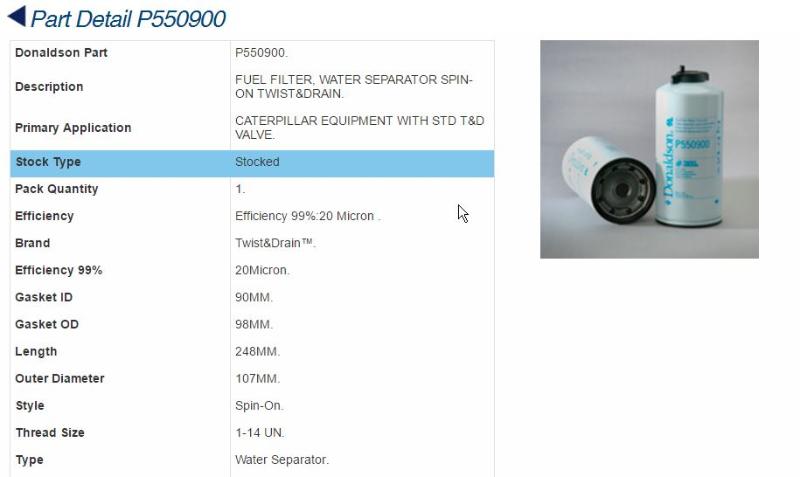Select the highlighted Stock Type row

[x=252, y=163]
